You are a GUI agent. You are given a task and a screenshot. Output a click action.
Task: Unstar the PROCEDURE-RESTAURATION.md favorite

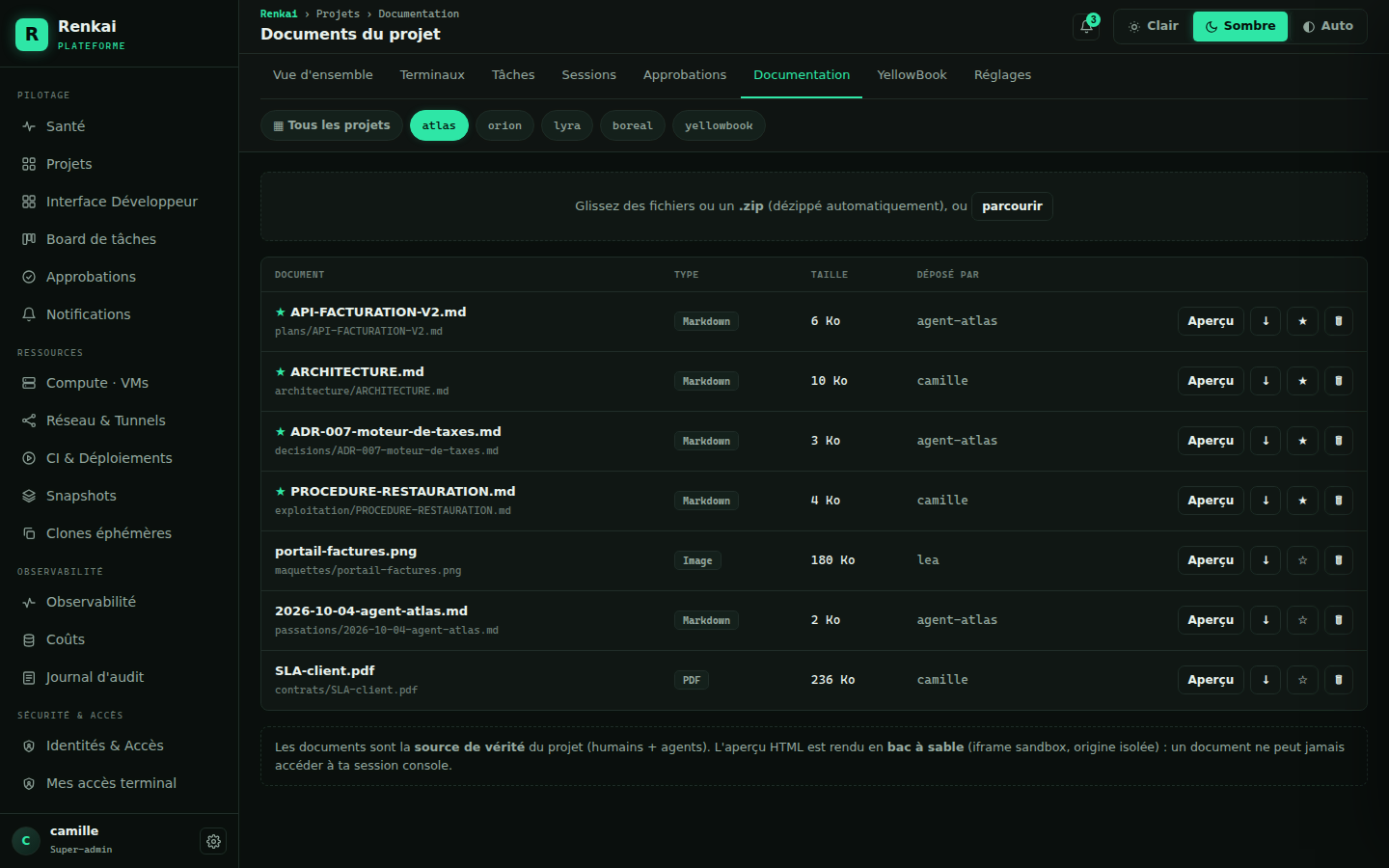click(x=1302, y=501)
